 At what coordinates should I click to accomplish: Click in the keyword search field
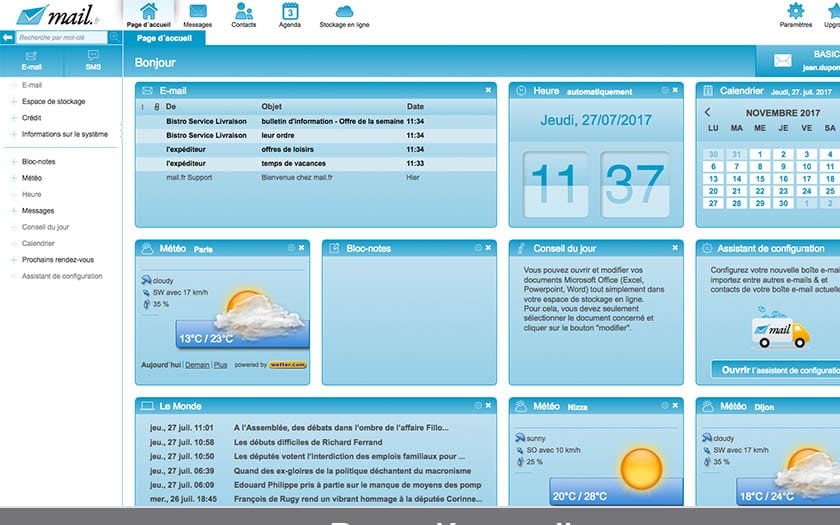tap(62, 38)
